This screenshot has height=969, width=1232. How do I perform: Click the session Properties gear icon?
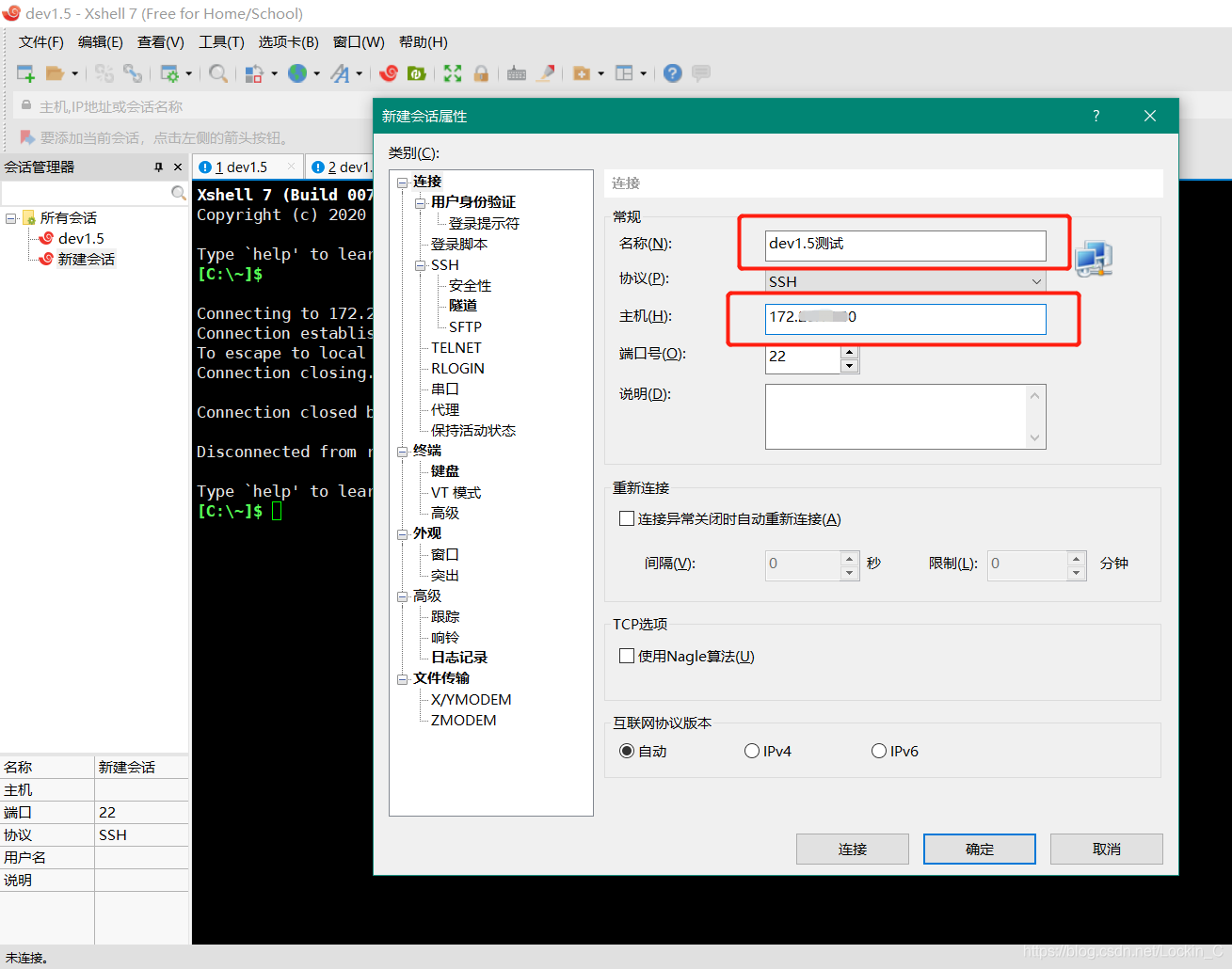(169, 73)
